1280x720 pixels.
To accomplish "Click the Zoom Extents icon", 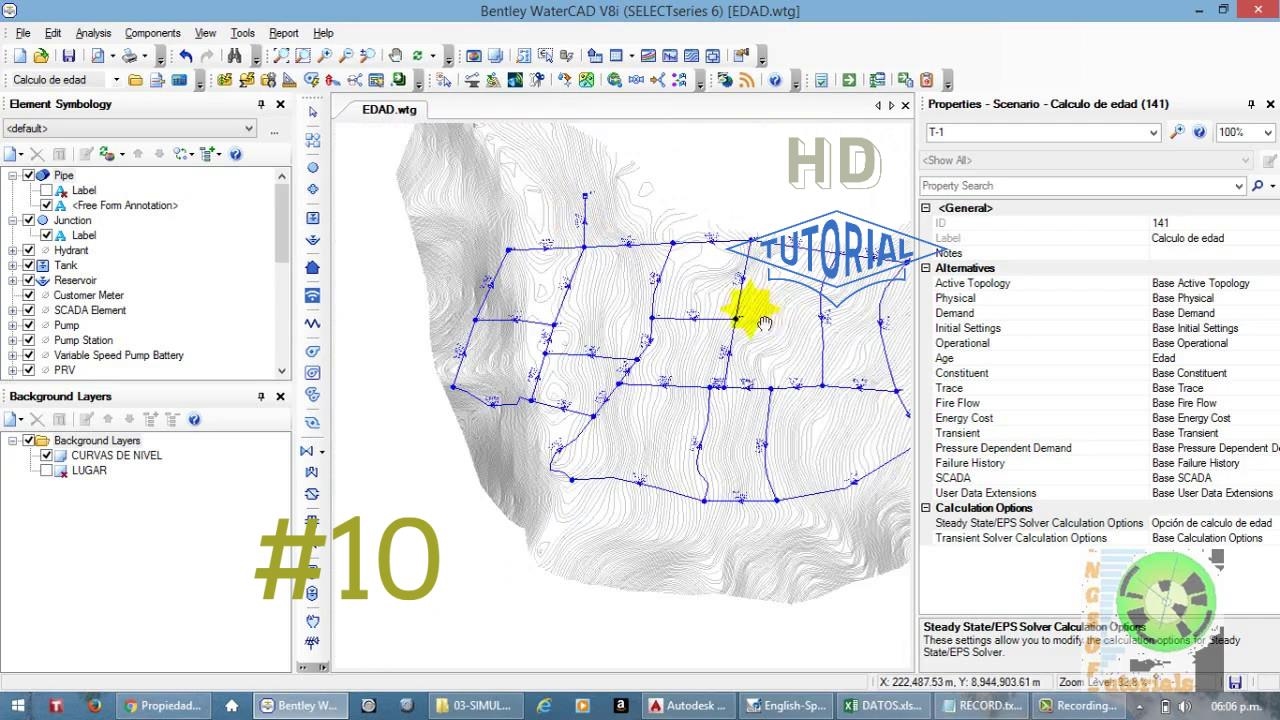I will pyautogui.click(x=281, y=56).
